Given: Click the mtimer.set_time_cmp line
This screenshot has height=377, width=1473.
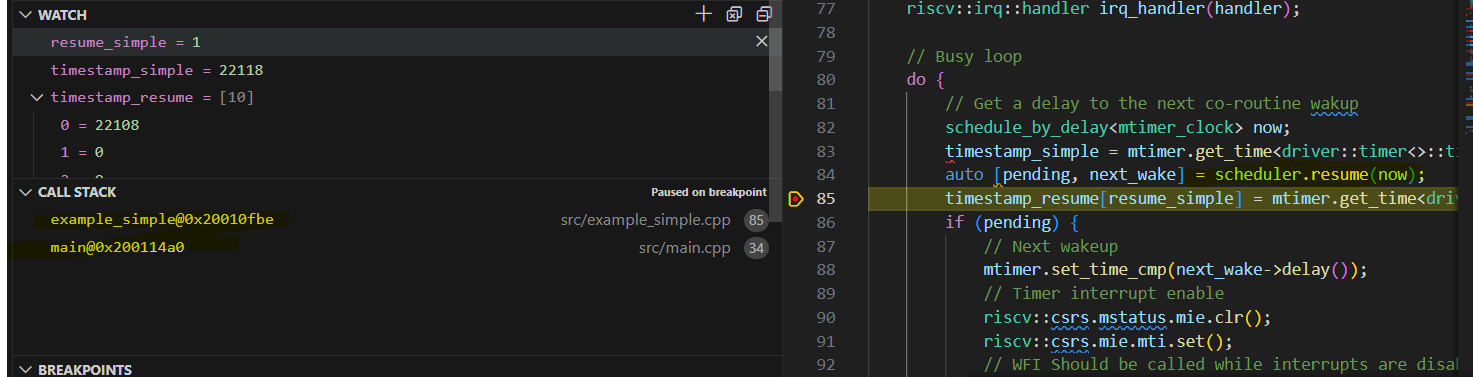Looking at the screenshot, I should pos(1175,270).
